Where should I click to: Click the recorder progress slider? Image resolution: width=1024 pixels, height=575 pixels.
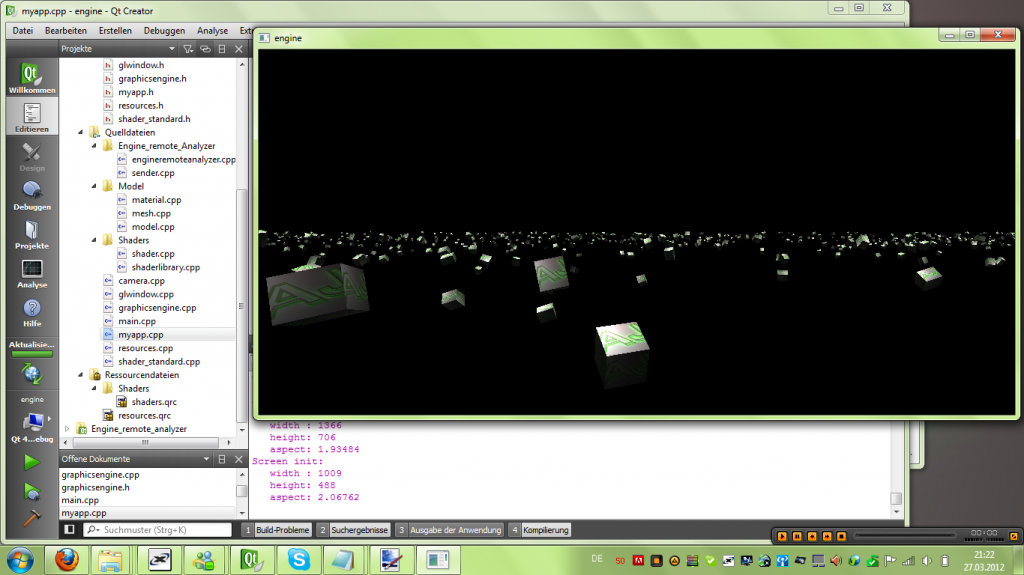pos(904,536)
